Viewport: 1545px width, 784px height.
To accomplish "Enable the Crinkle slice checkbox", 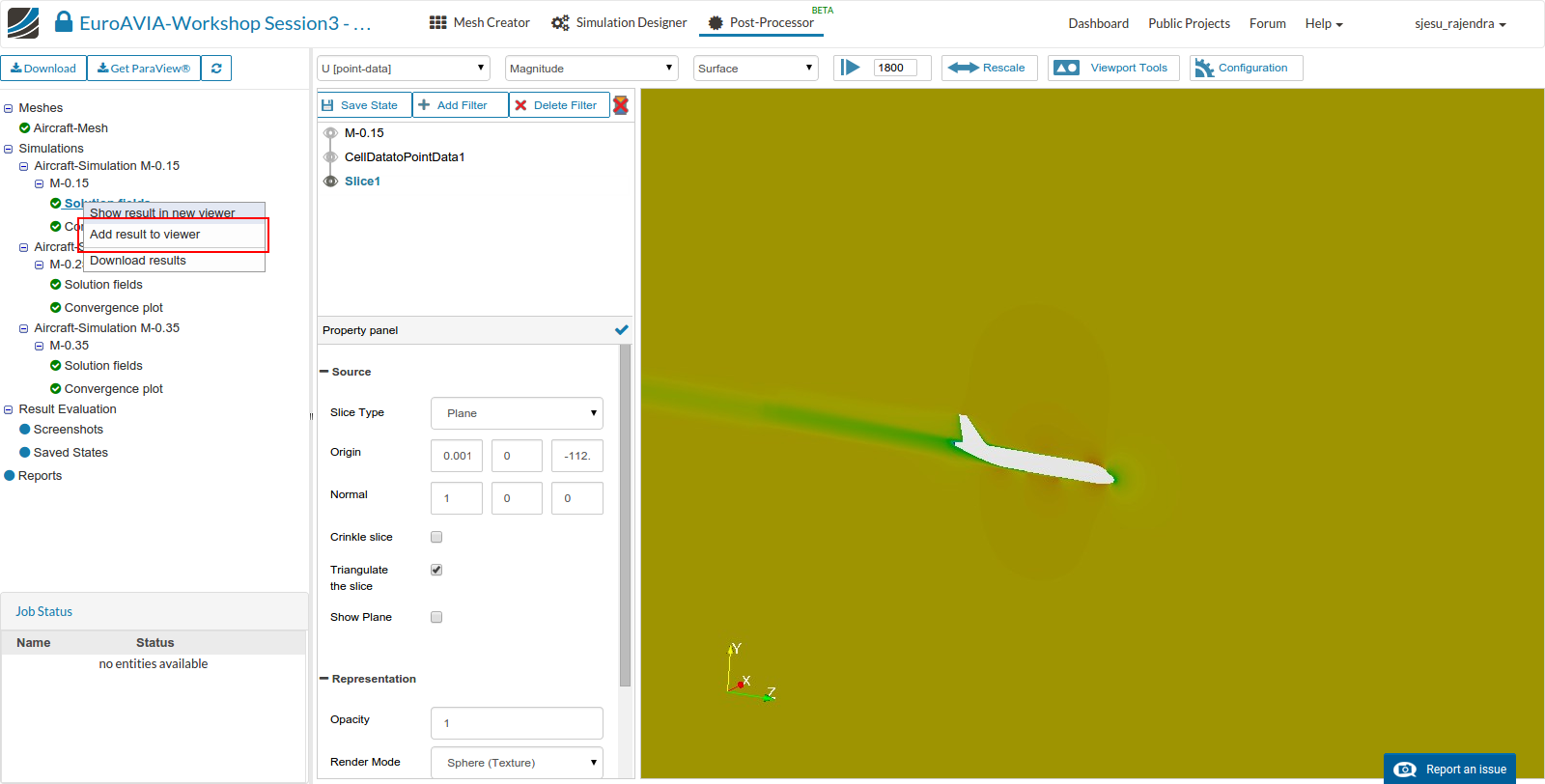I will 436,537.
